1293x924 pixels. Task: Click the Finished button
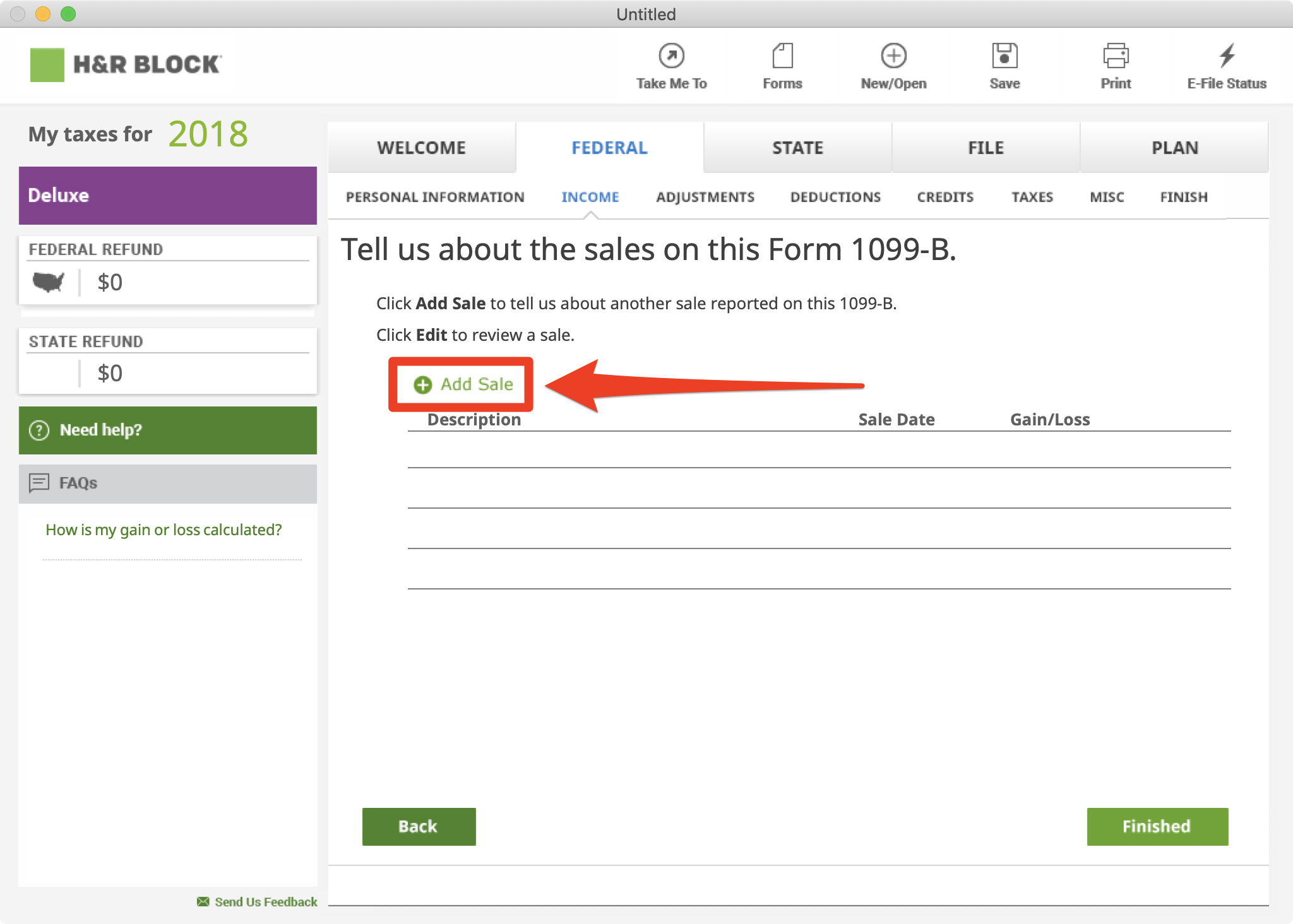point(1157,826)
